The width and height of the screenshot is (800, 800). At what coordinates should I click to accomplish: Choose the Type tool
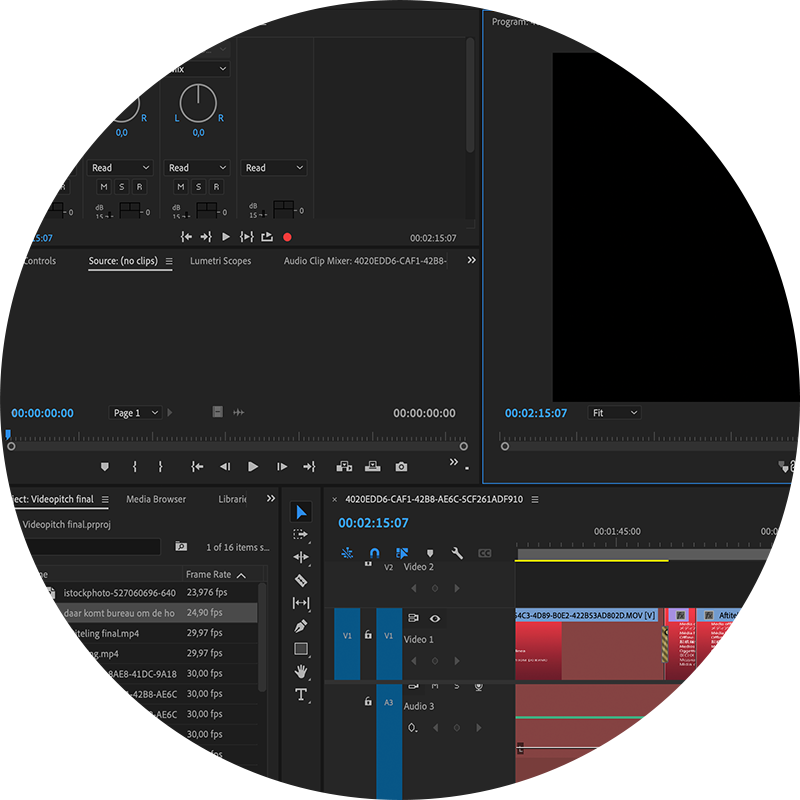point(301,695)
